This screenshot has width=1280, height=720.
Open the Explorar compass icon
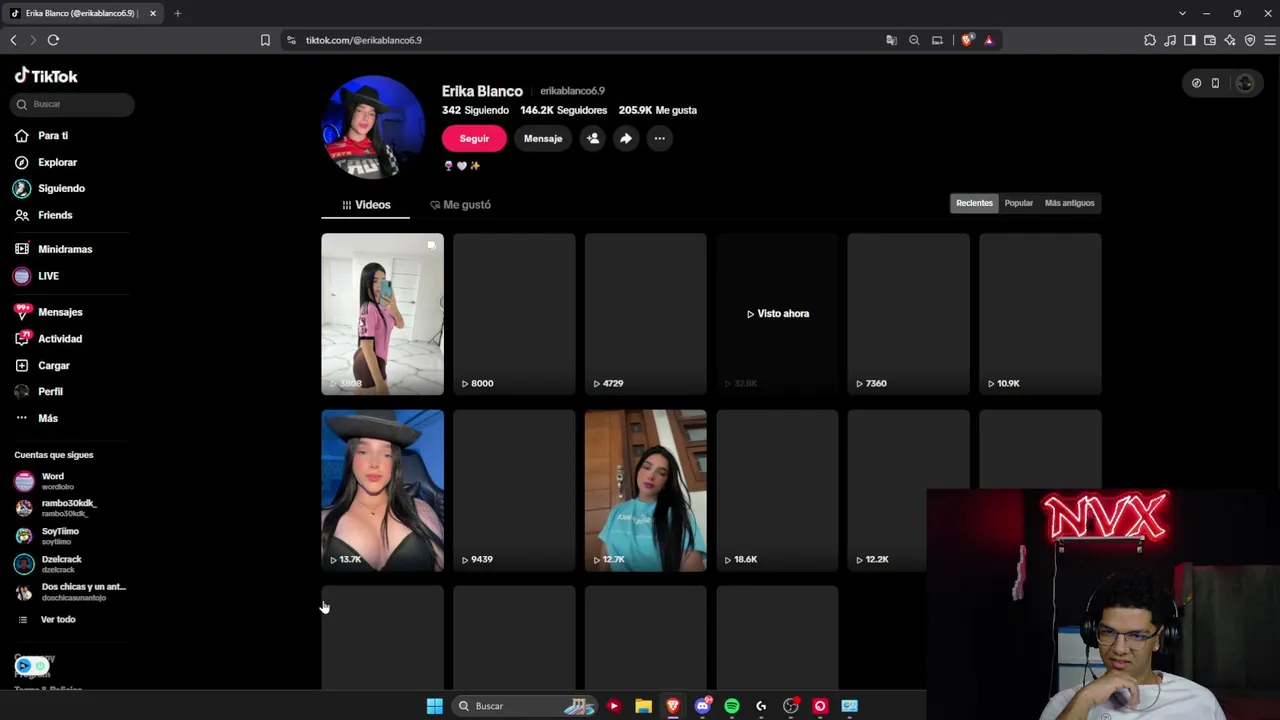(x=22, y=162)
